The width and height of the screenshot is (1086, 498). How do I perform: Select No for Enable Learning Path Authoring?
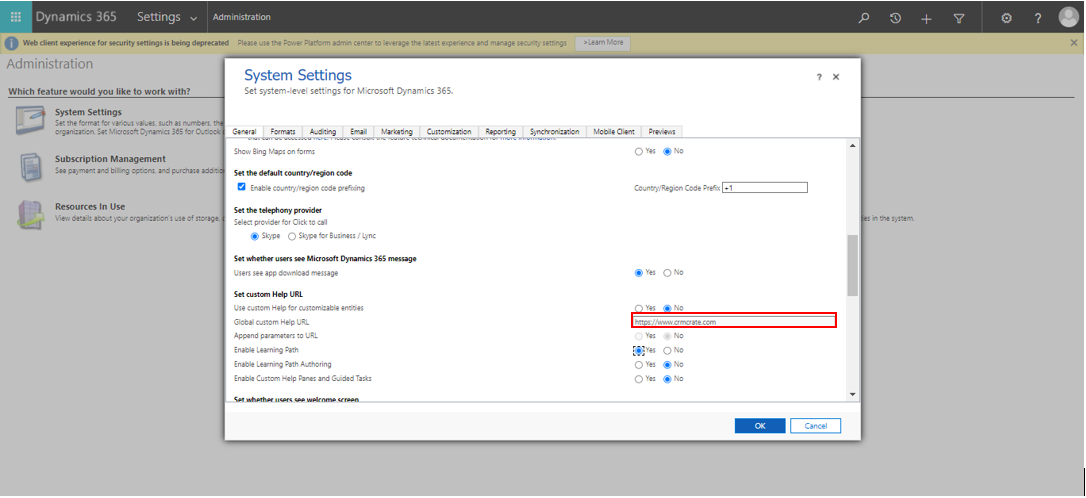(668, 364)
